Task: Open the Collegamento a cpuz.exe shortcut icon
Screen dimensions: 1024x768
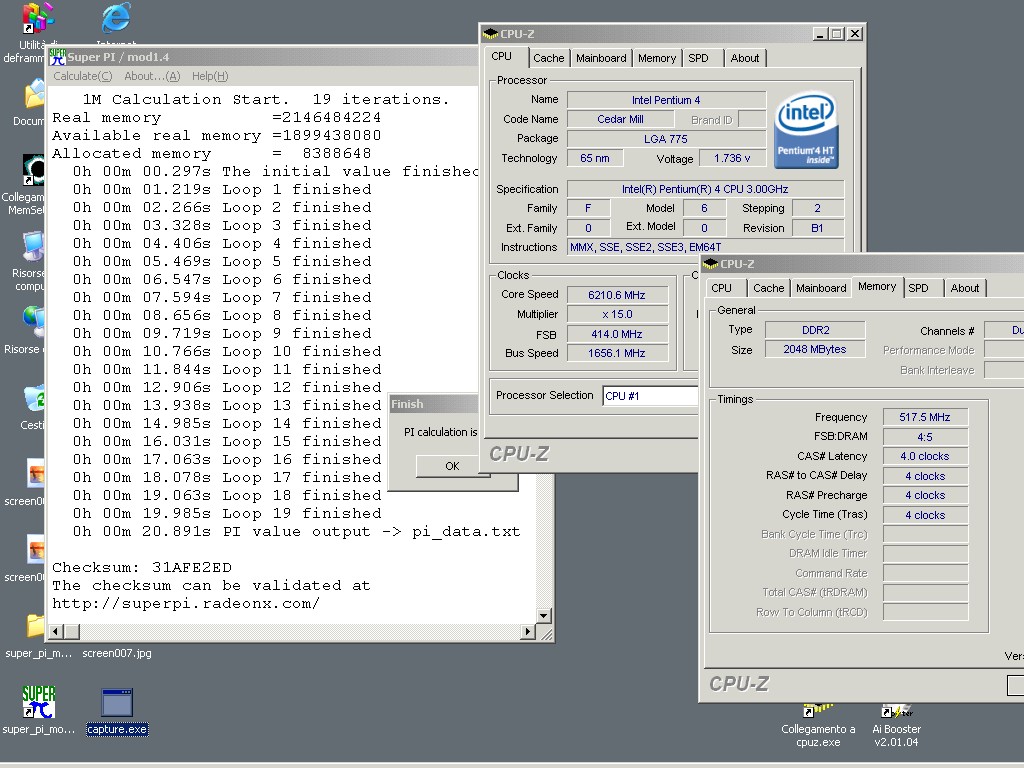Action: tap(818, 711)
